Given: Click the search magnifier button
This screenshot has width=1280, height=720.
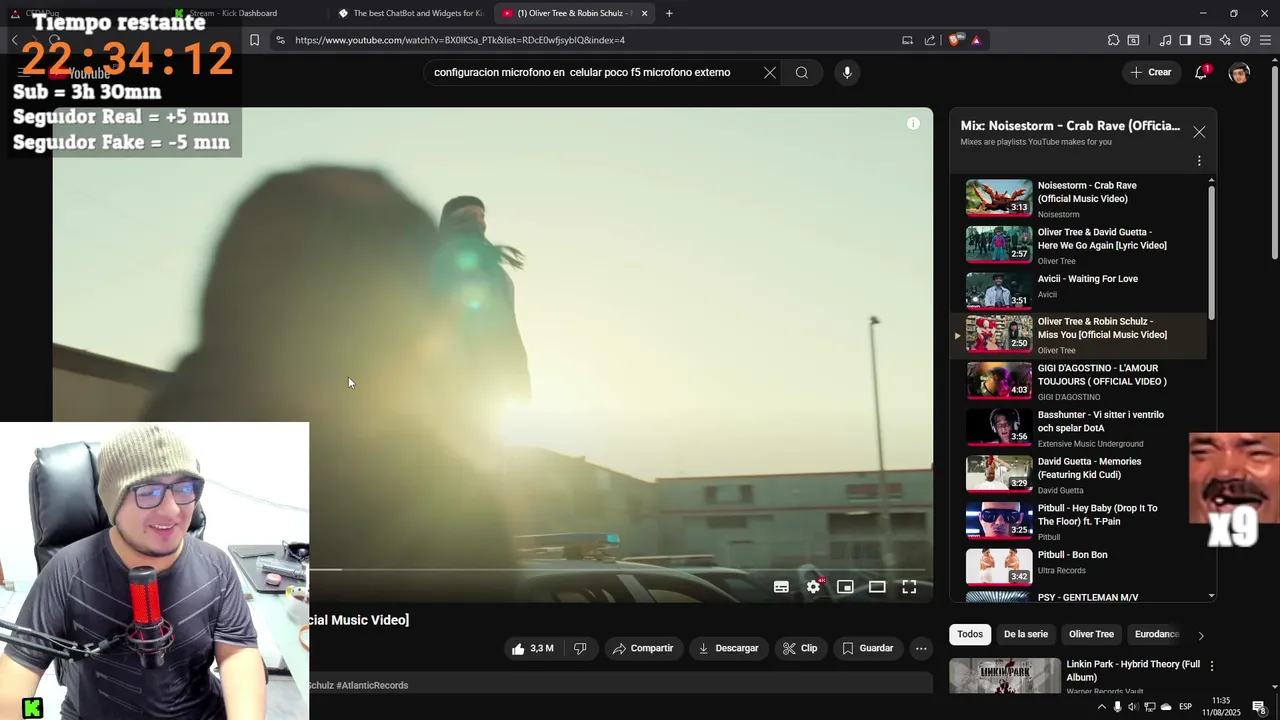Looking at the screenshot, I should pyautogui.click(x=802, y=72).
